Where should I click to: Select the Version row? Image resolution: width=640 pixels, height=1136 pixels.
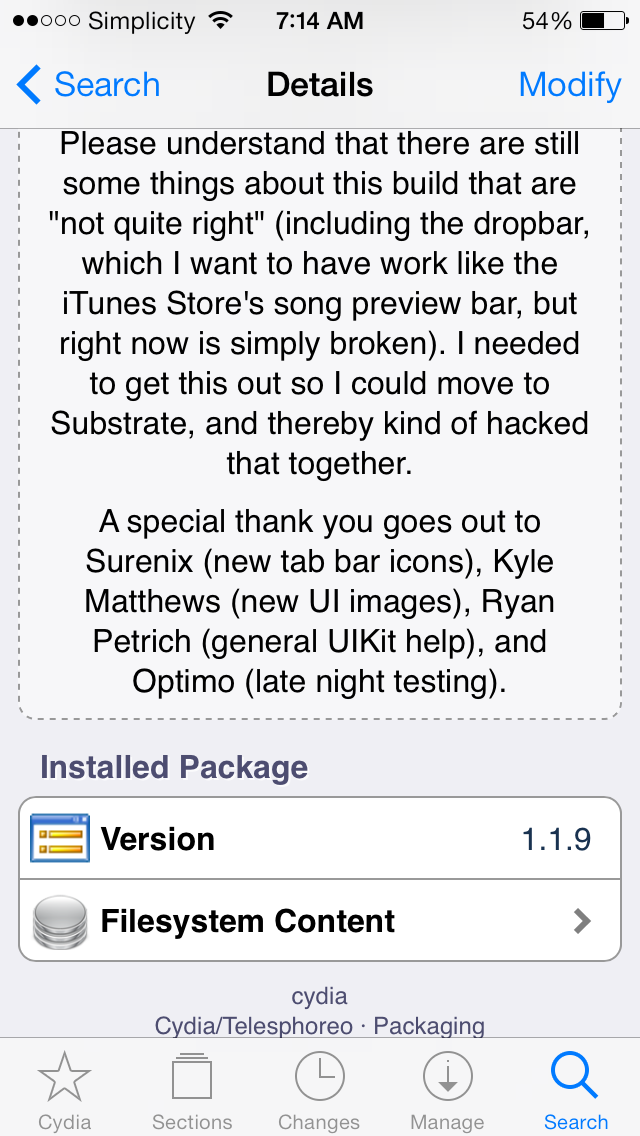[x=320, y=838]
